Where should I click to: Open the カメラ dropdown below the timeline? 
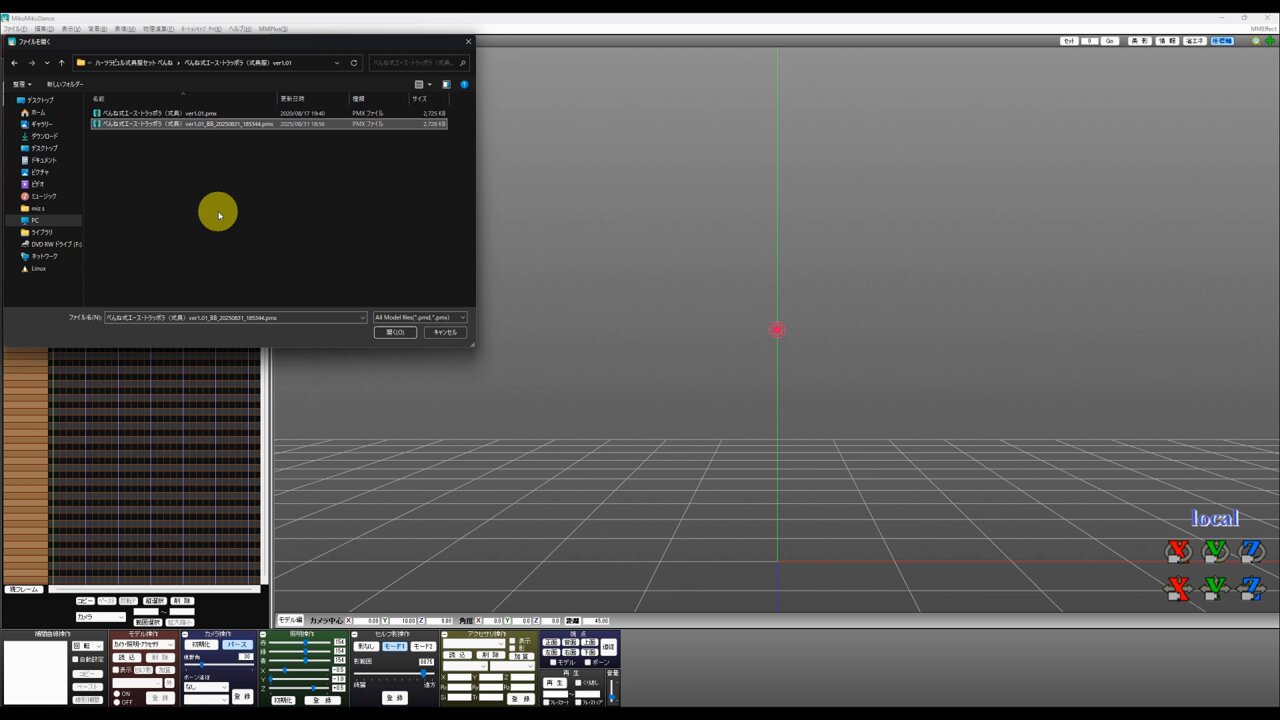tap(101, 617)
